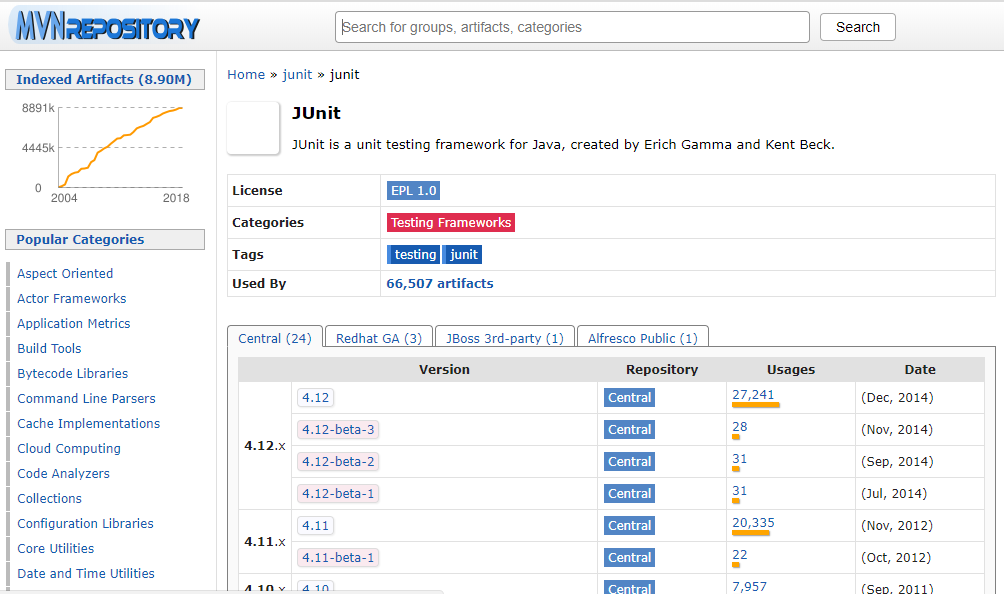Click the Indexed Artifacts (8.90M) heading
1004x594 pixels.
pyautogui.click(x=104, y=79)
